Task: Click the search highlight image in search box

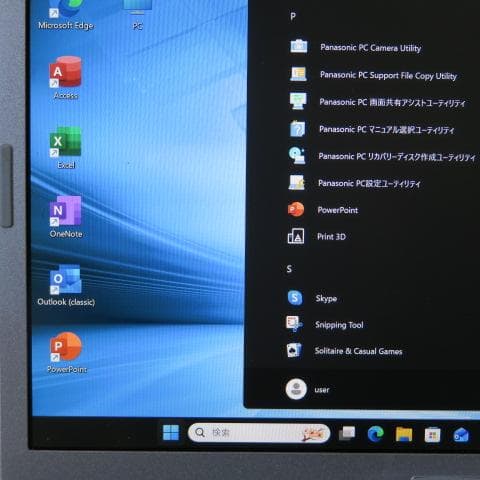Action: 313,433
